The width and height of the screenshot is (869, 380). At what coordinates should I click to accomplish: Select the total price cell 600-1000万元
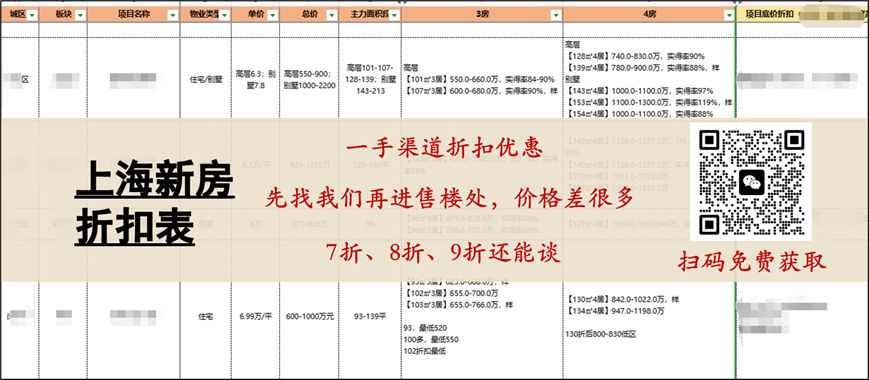pos(309,317)
